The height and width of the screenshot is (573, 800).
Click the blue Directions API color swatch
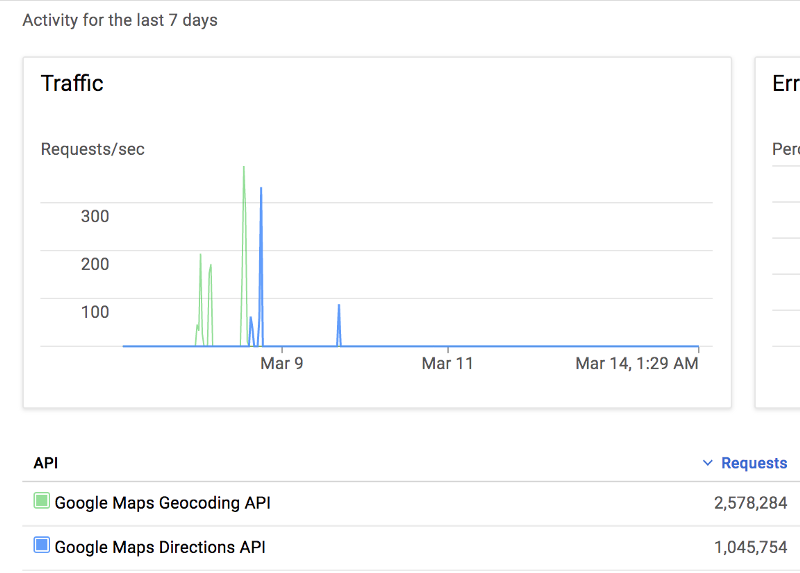click(x=41, y=545)
